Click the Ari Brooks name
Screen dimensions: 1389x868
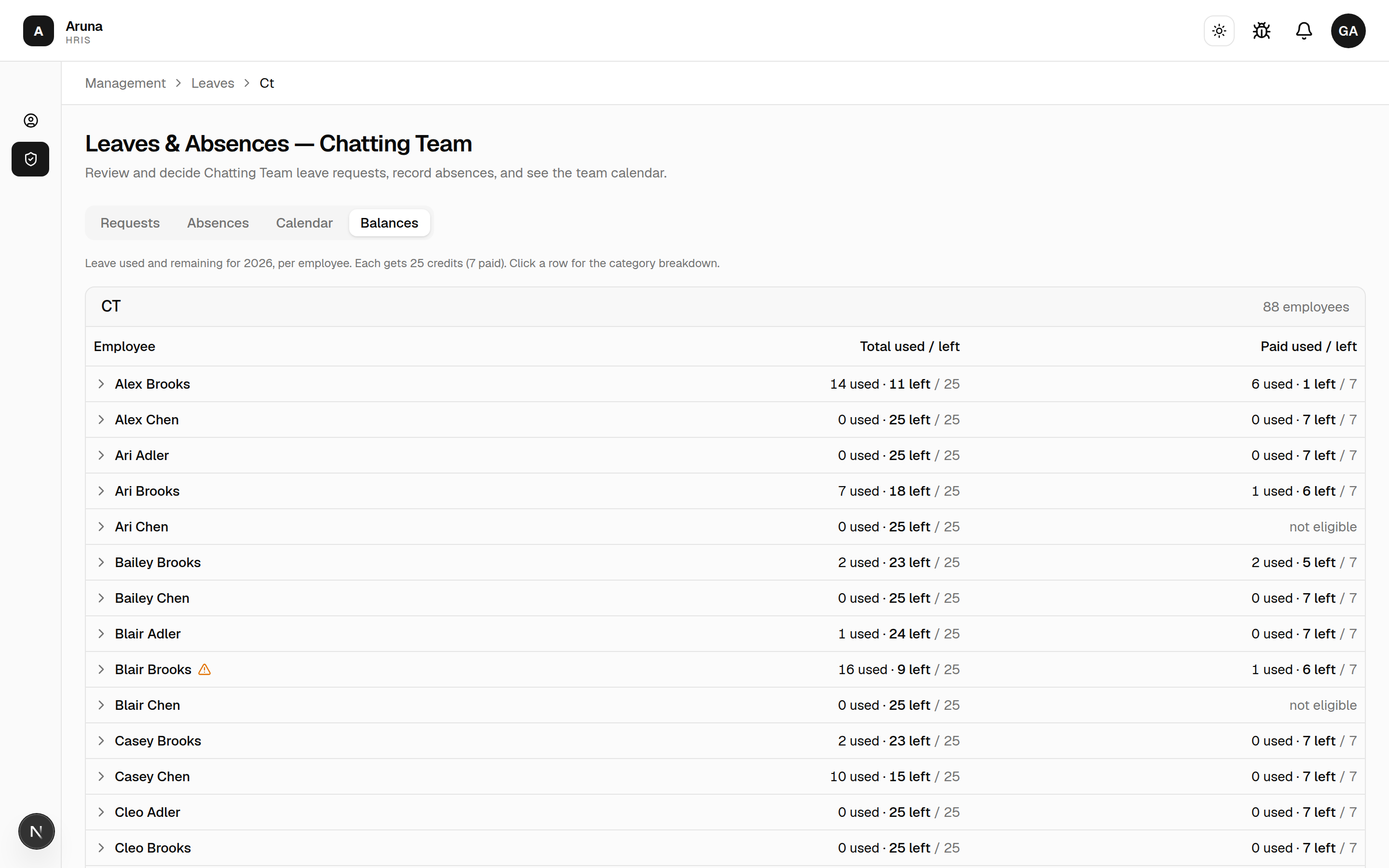click(x=147, y=491)
